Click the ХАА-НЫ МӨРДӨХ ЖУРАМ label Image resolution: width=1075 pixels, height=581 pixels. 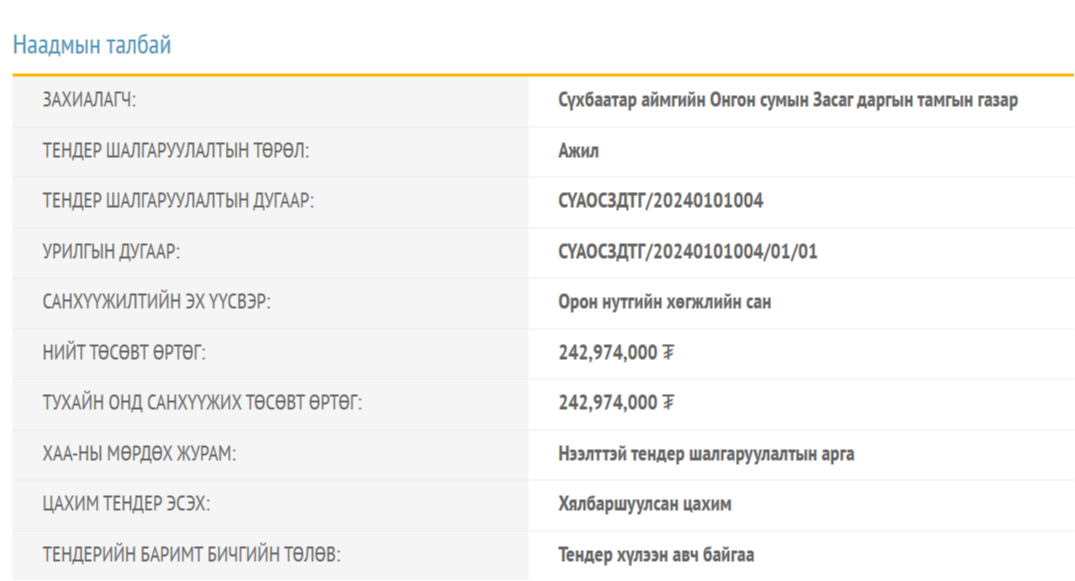(x=139, y=454)
